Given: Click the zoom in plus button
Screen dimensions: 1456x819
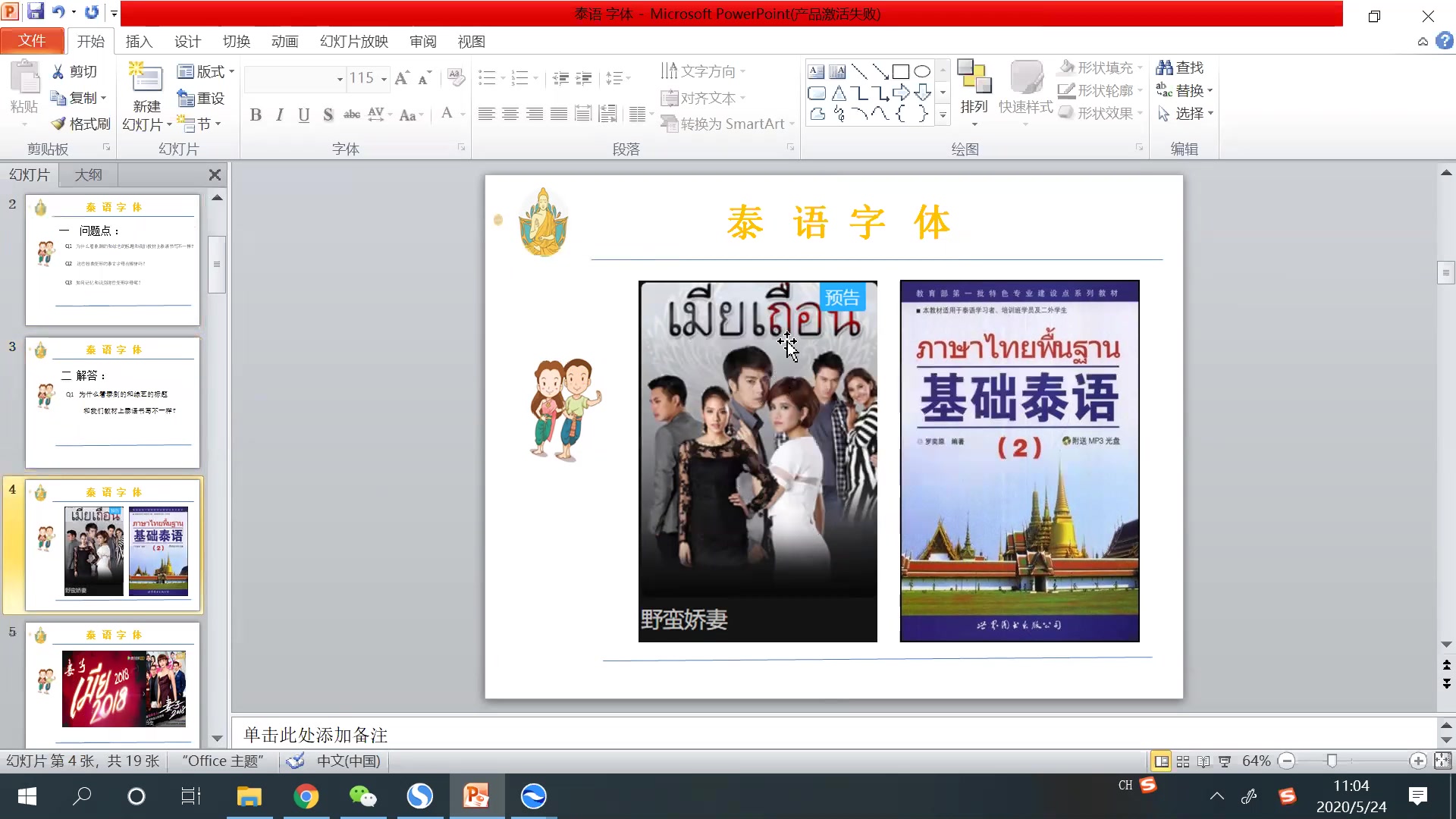Looking at the screenshot, I should (x=1418, y=761).
